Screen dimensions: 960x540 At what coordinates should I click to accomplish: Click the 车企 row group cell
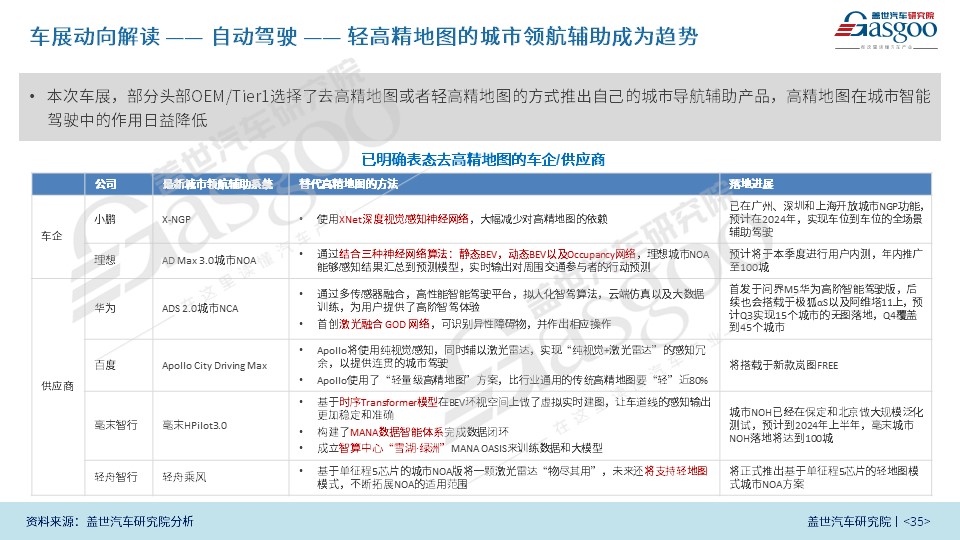coord(51,237)
